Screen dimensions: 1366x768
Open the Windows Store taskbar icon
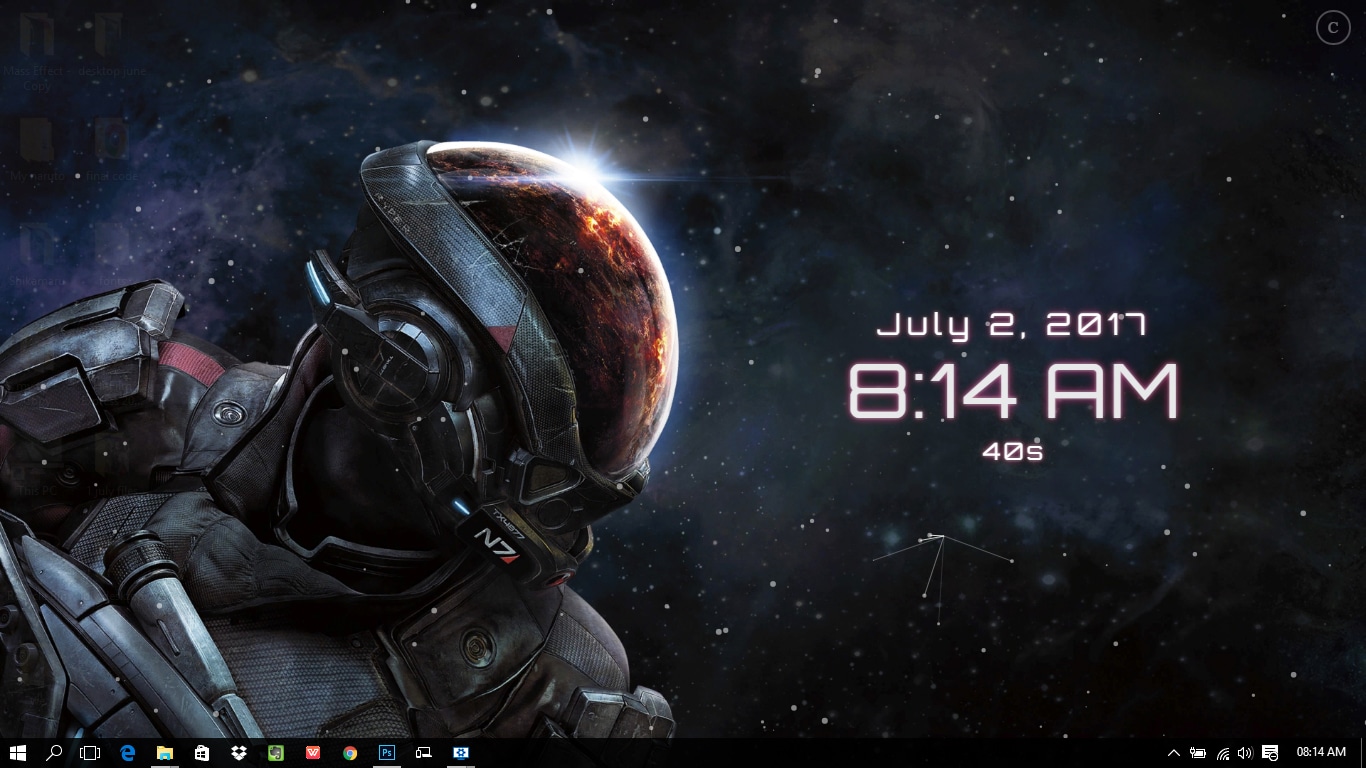[x=202, y=753]
